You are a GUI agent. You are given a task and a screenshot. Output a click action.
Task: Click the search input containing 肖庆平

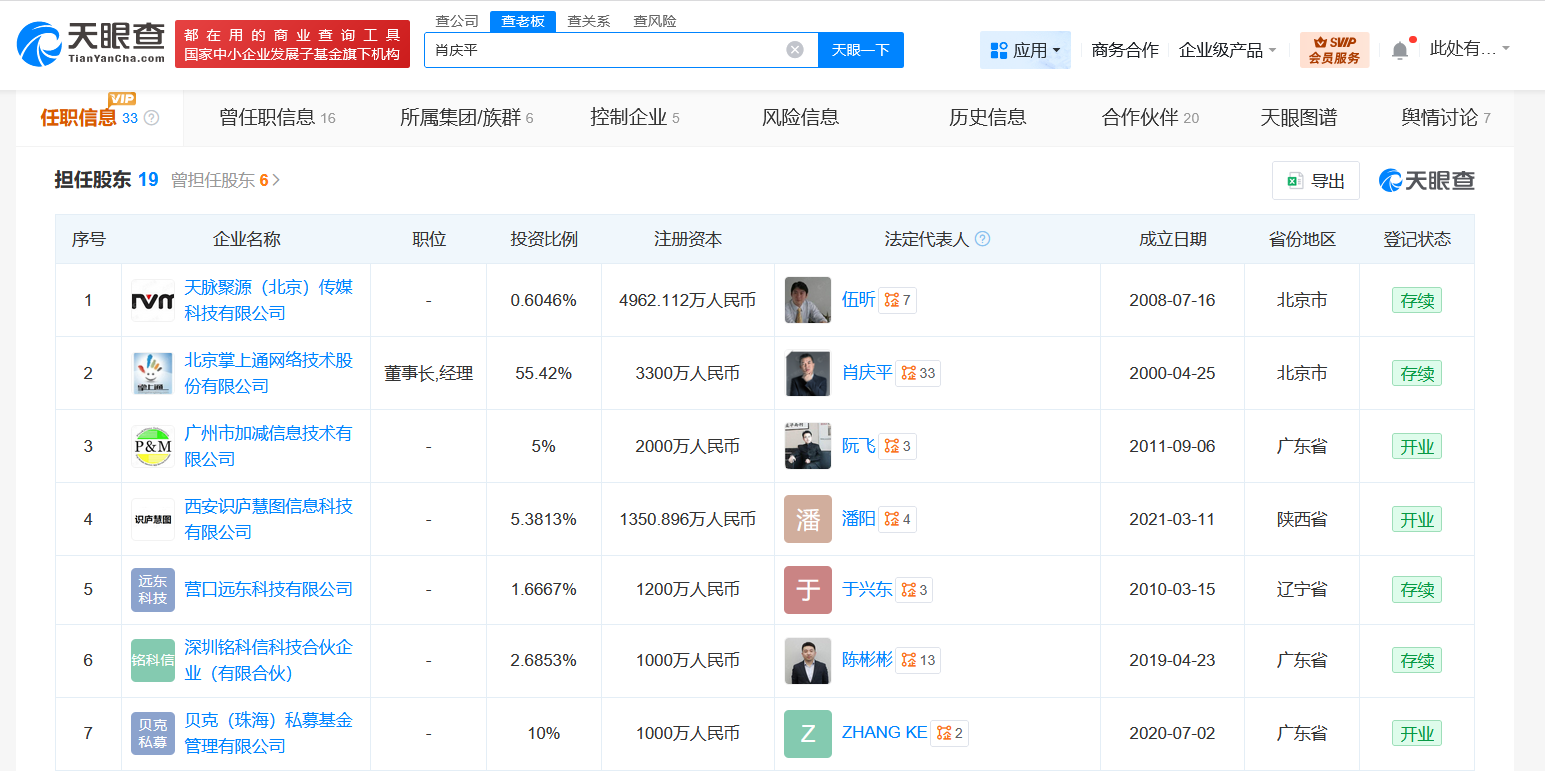tap(600, 50)
